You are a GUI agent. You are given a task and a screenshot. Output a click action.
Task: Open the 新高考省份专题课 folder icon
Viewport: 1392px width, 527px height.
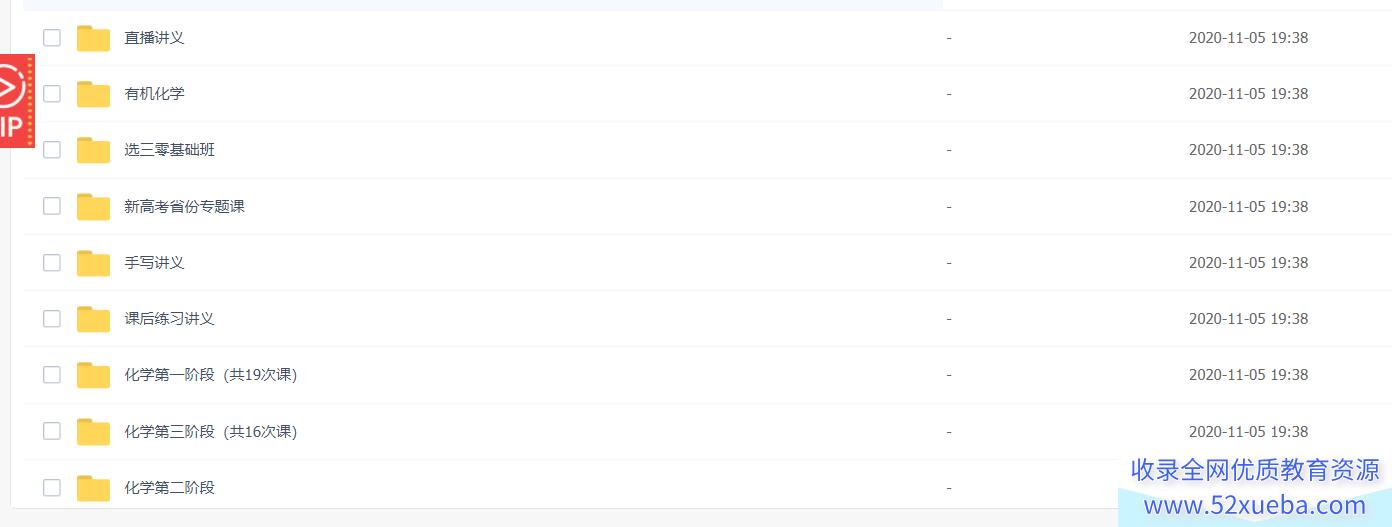(93, 207)
